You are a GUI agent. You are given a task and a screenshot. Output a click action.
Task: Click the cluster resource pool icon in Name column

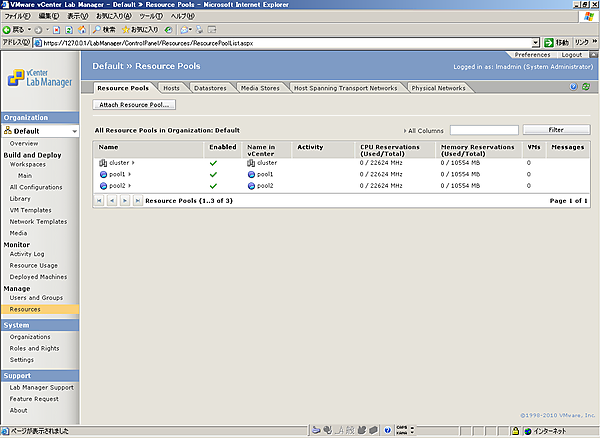[x=103, y=162]
